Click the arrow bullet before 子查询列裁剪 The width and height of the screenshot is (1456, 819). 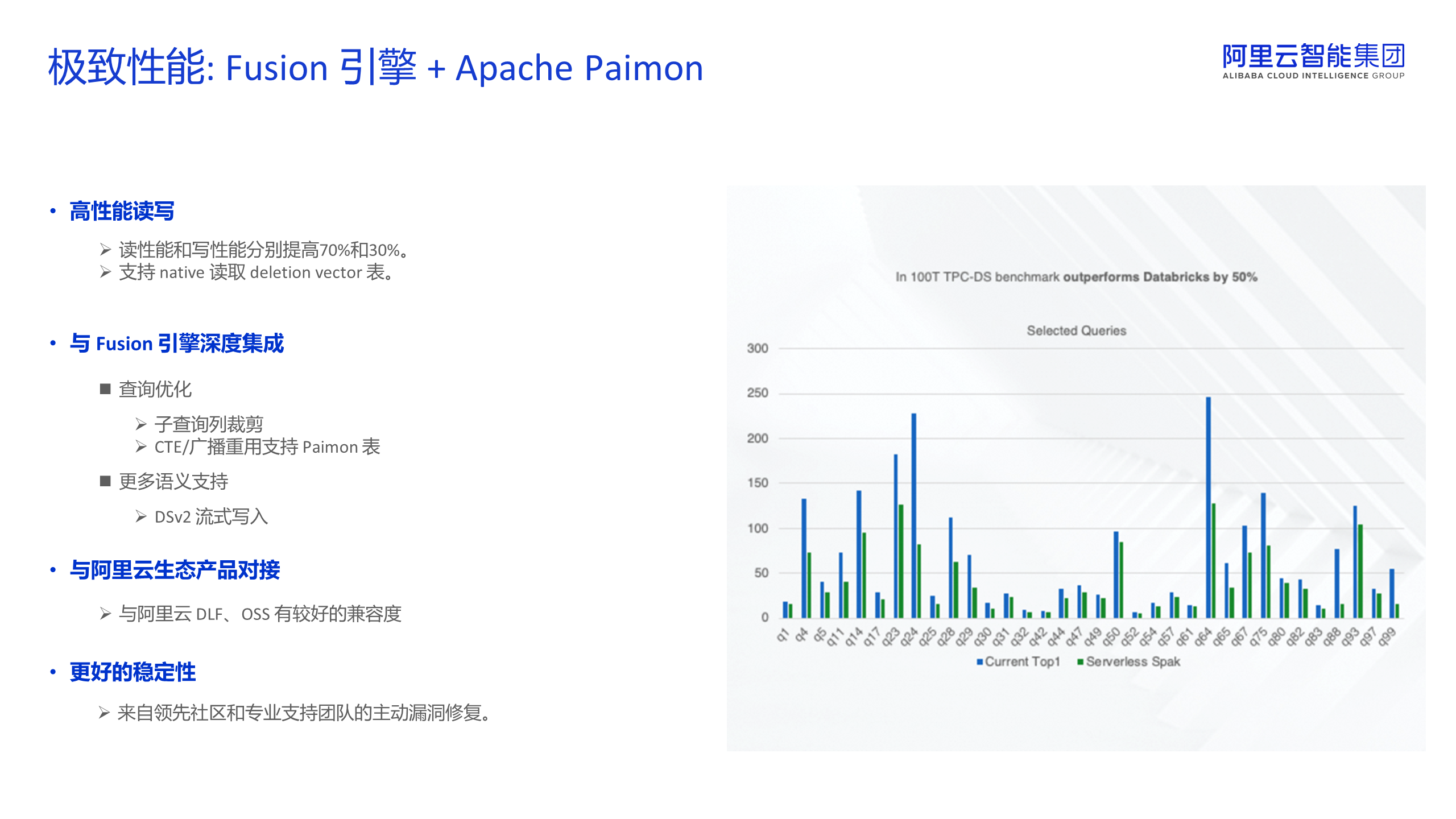[141, 424]
